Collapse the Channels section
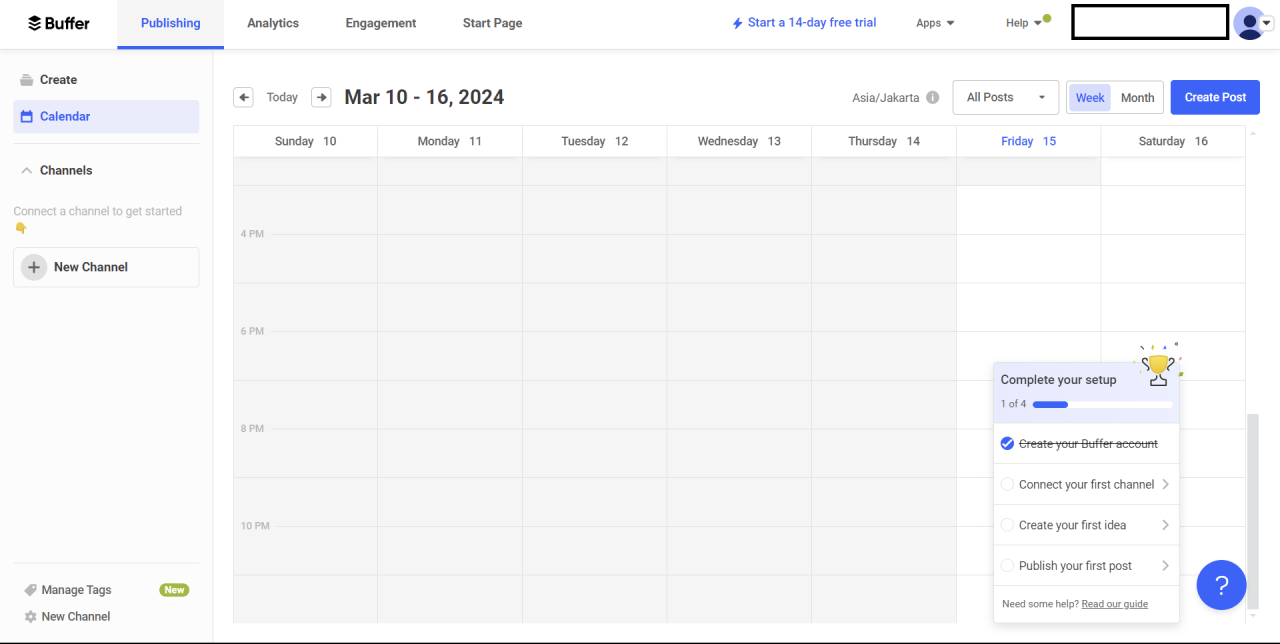1280x644 pixels. [x=27, y=171]
